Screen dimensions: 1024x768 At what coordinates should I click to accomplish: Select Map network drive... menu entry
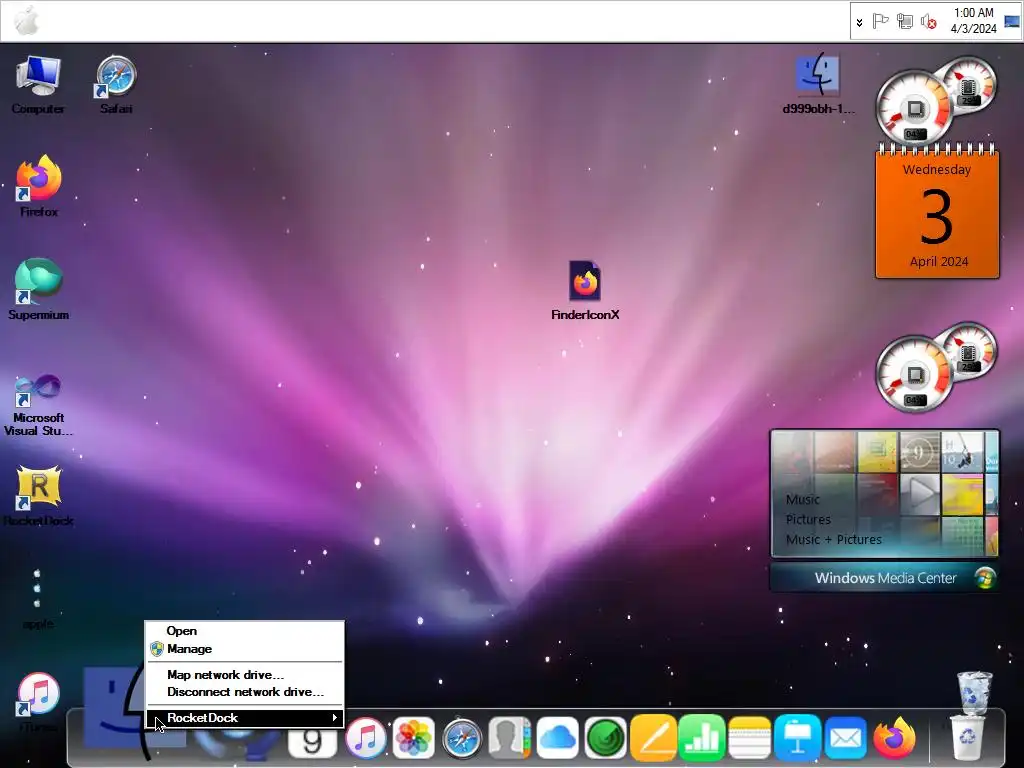(225, 675)
